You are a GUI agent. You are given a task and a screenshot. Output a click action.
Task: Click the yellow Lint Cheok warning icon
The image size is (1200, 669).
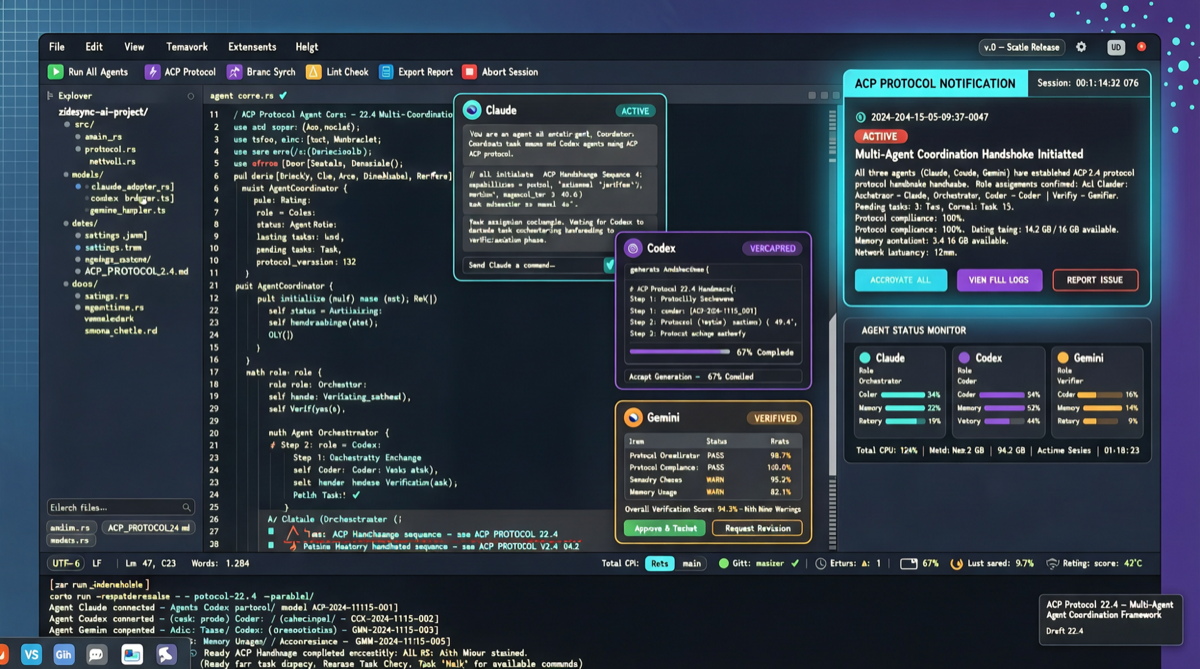pyautogui.click(x=314, y=72)
